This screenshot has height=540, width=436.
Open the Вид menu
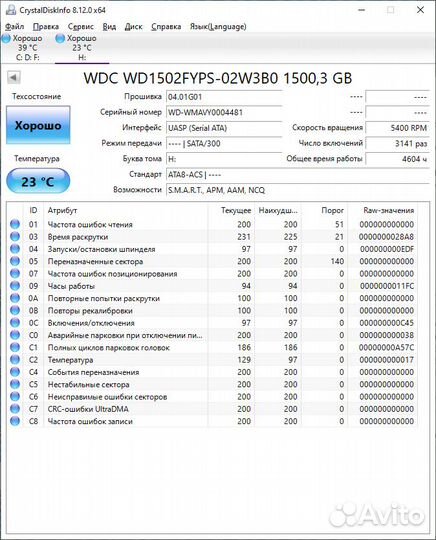coord(109,27)
